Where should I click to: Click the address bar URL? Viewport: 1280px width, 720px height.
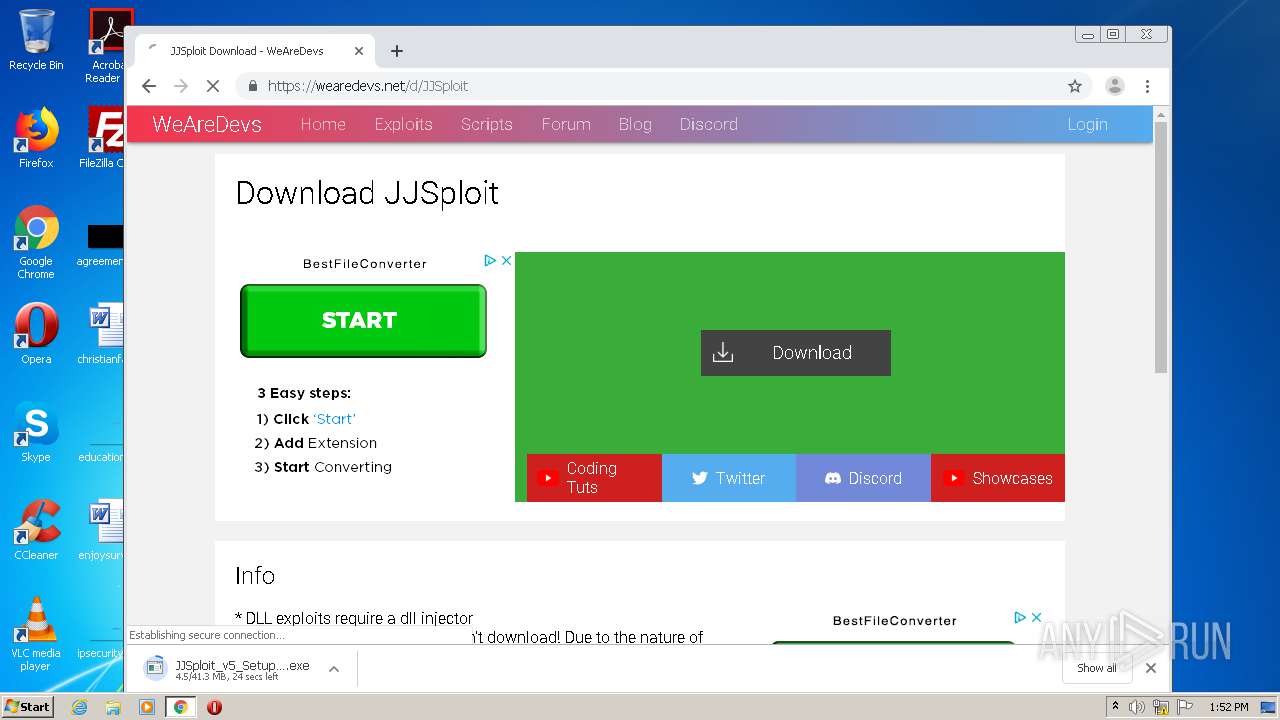368,86
